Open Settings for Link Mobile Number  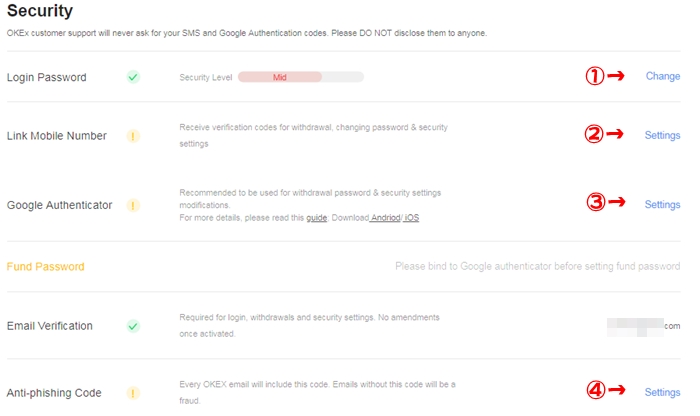[662, 135]
